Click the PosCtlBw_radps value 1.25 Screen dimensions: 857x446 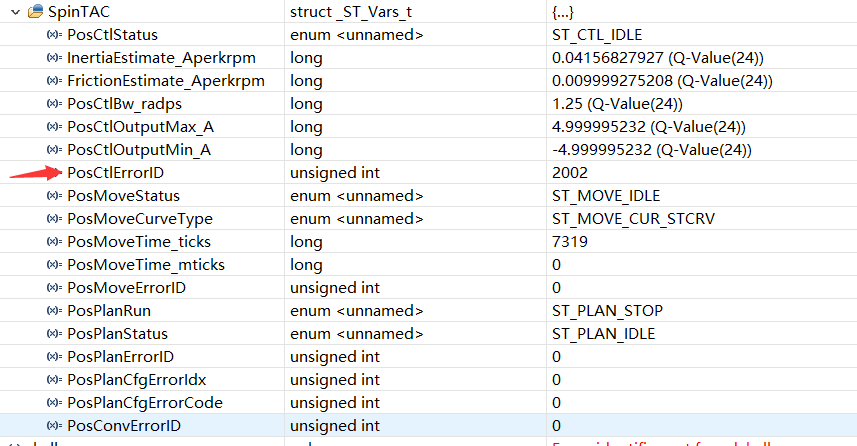[x=617, y=104]
